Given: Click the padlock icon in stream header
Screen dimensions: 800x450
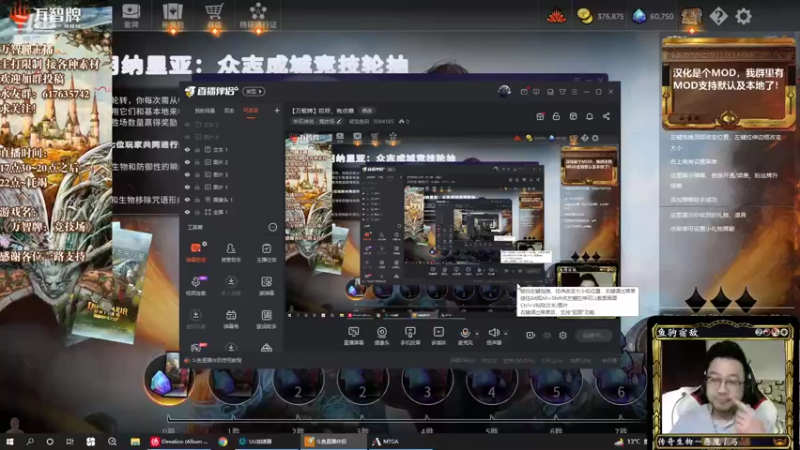Looking at the screenshot, I should (556, 116).
